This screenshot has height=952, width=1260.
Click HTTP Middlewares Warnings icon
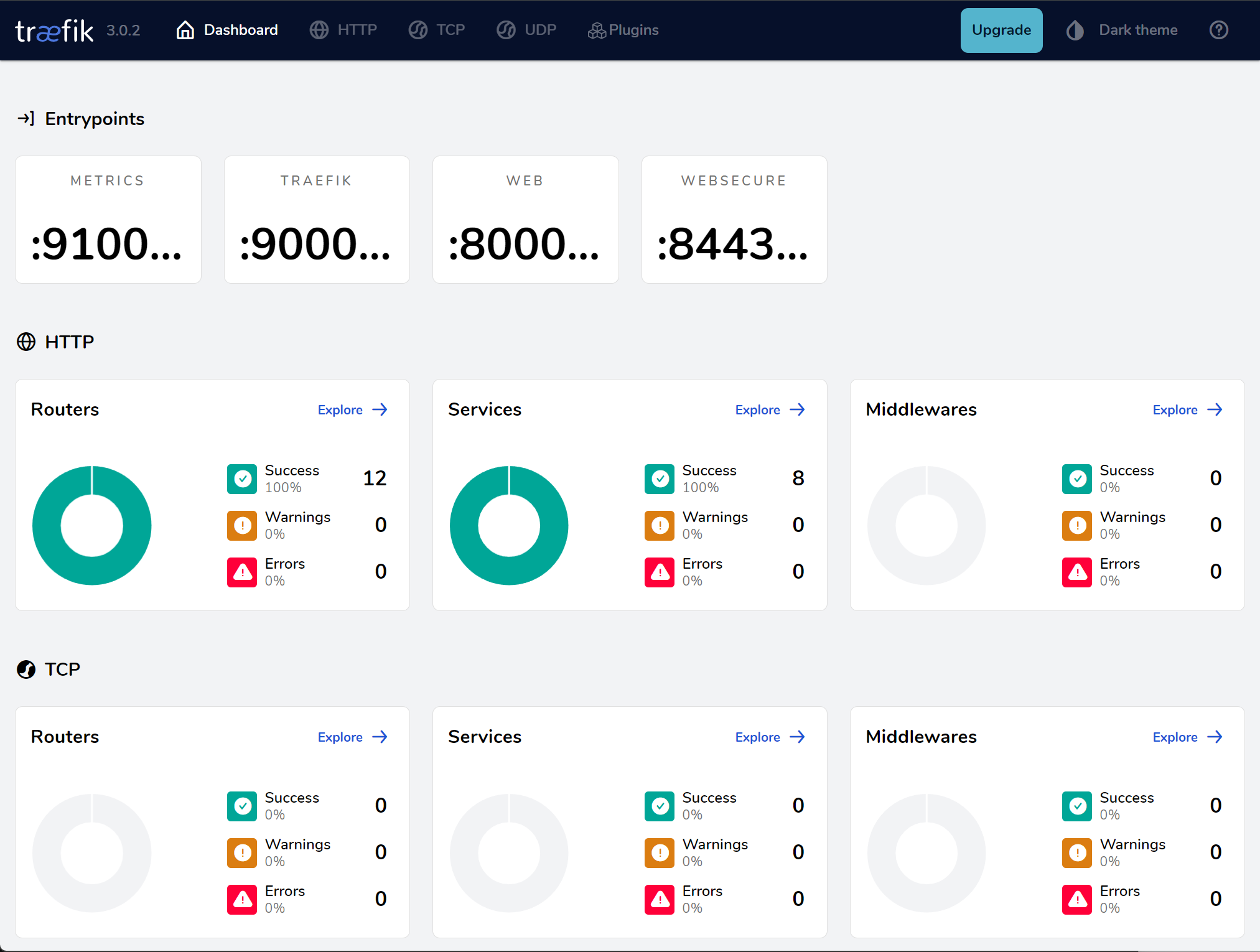[1077, 525]
